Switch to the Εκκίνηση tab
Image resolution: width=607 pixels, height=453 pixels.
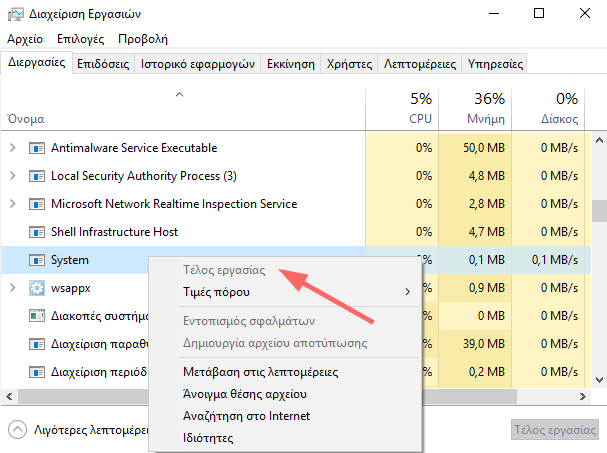pyautogui.click(x=291, y=64)
